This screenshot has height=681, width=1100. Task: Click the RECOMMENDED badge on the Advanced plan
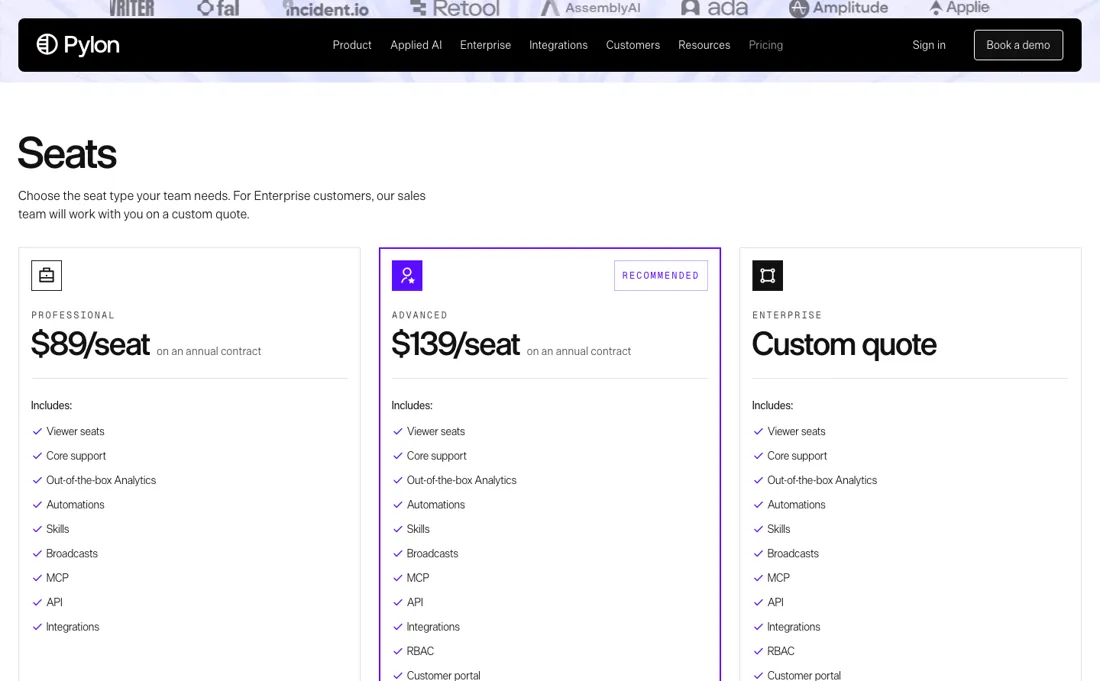(x=661, y=276)
